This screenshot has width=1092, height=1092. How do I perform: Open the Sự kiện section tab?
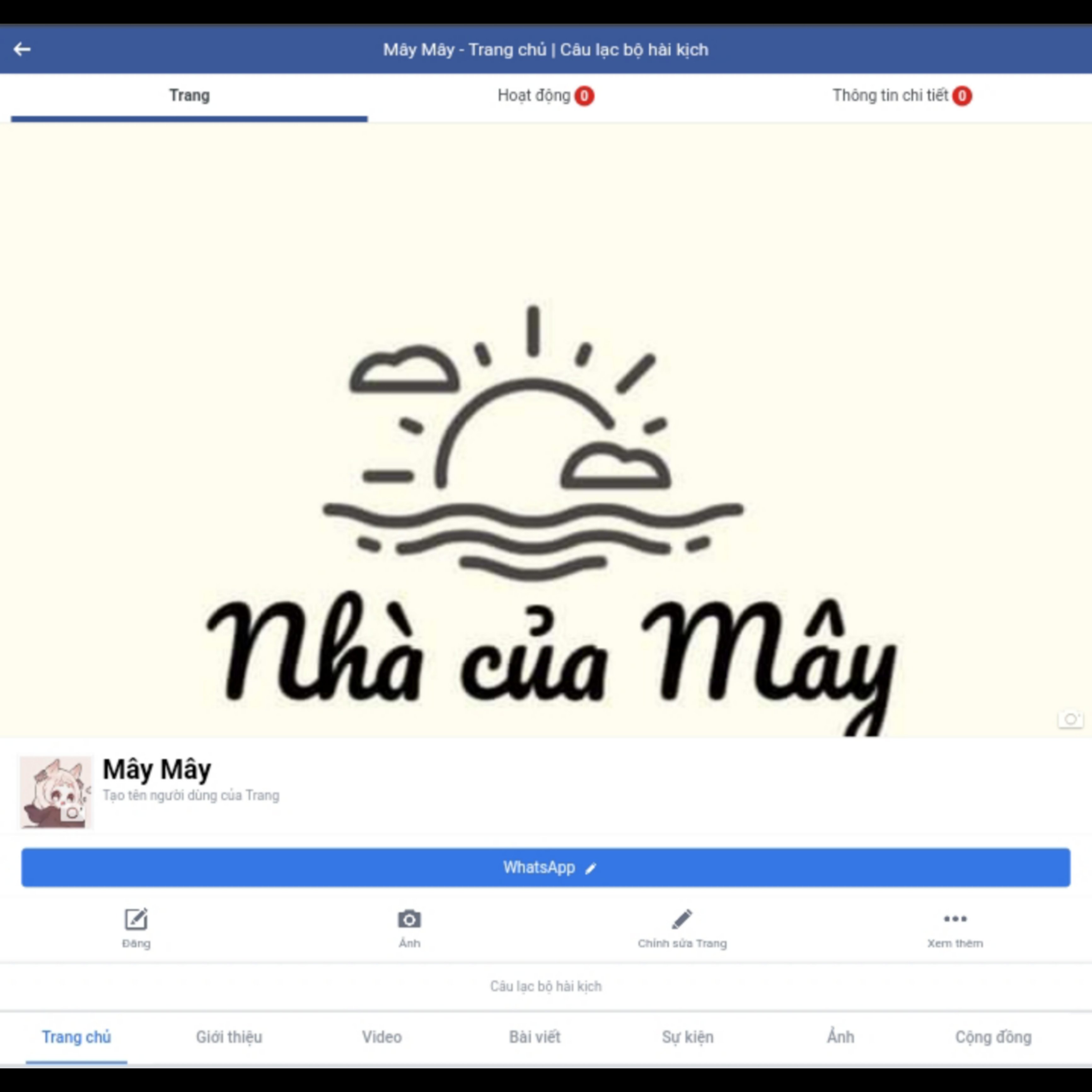[688, 1037]
